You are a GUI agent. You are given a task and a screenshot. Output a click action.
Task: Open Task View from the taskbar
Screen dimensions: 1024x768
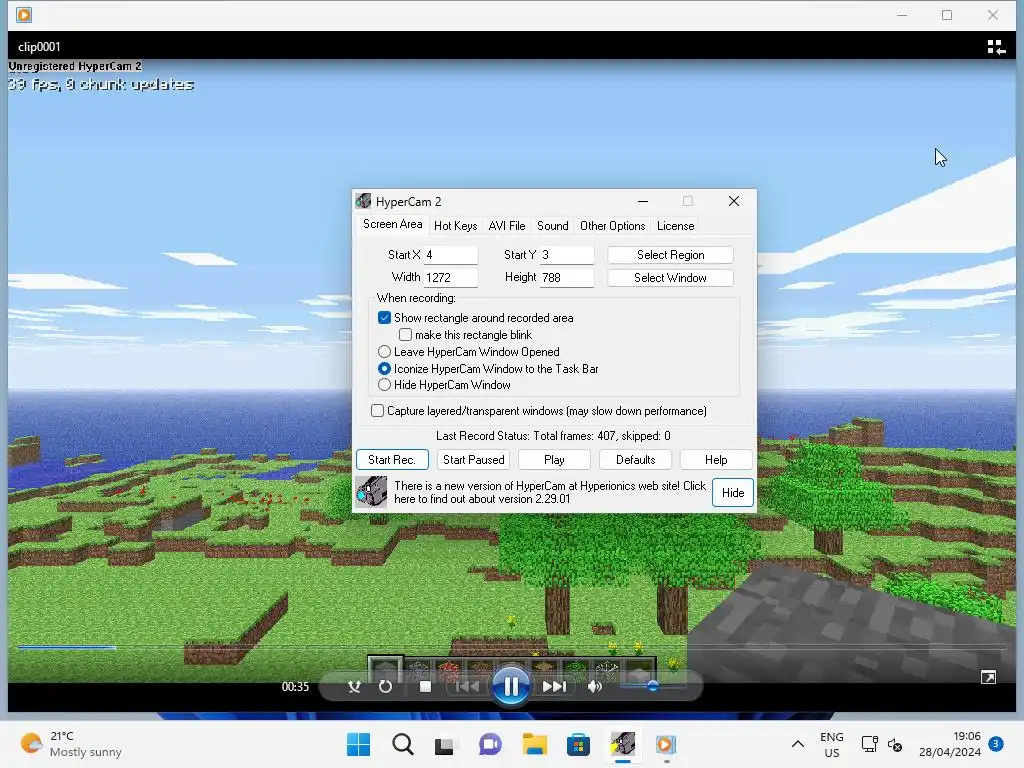point(445,744)
